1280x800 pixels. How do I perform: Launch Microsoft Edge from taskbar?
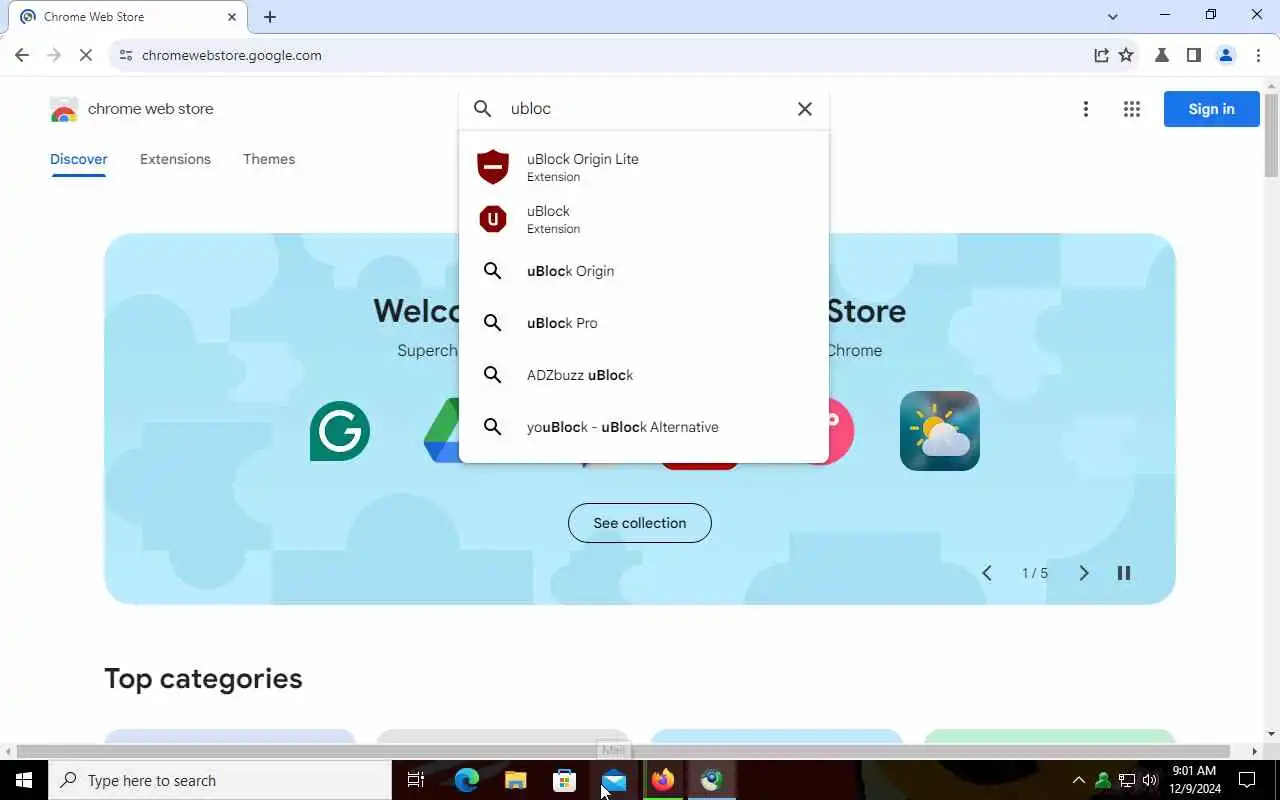(466, 780)
